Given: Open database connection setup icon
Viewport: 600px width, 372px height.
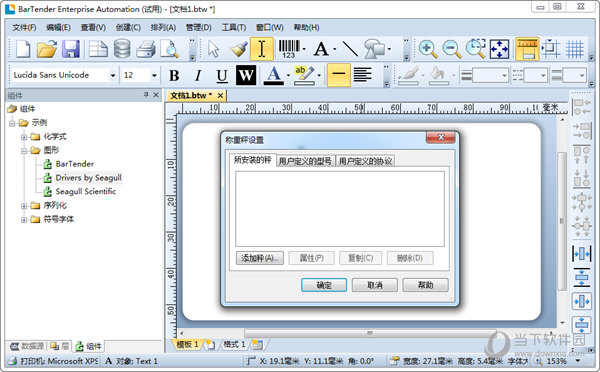Looking at the screenshot, I should click(122, 49).
